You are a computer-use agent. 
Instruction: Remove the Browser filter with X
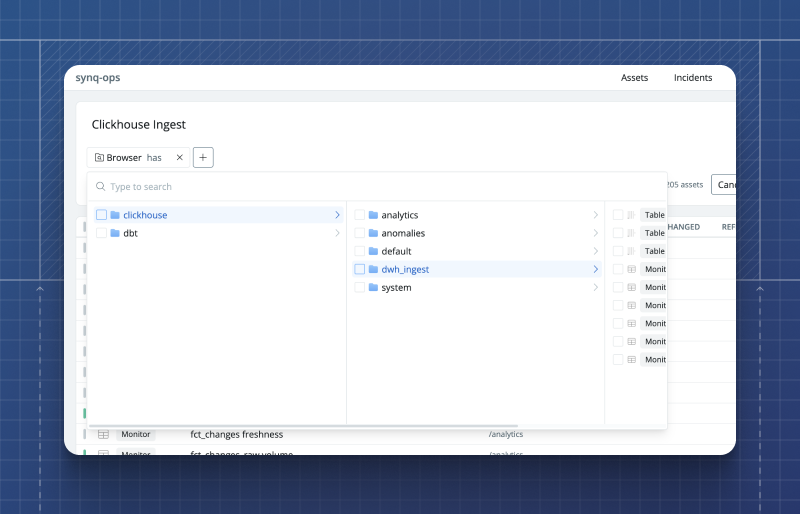180,158
